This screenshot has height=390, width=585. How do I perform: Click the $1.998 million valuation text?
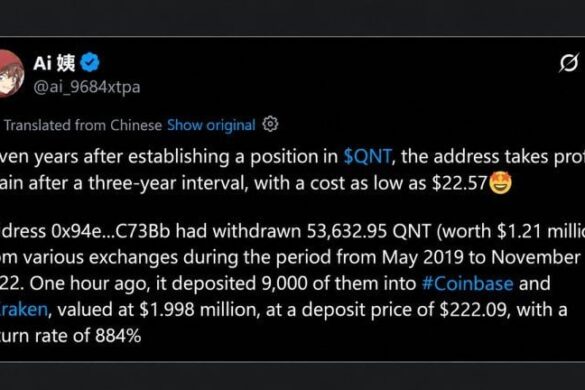[200, 310]
